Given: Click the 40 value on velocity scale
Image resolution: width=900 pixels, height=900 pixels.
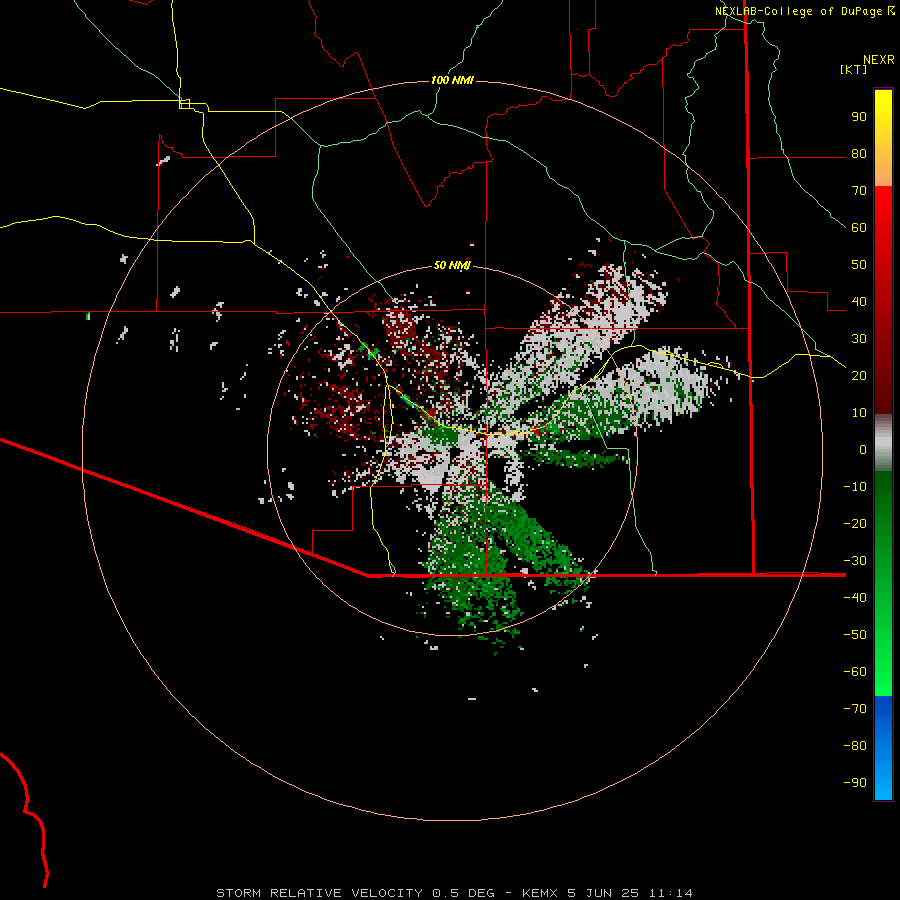Looking at the screenshot, I should point(859,302).
